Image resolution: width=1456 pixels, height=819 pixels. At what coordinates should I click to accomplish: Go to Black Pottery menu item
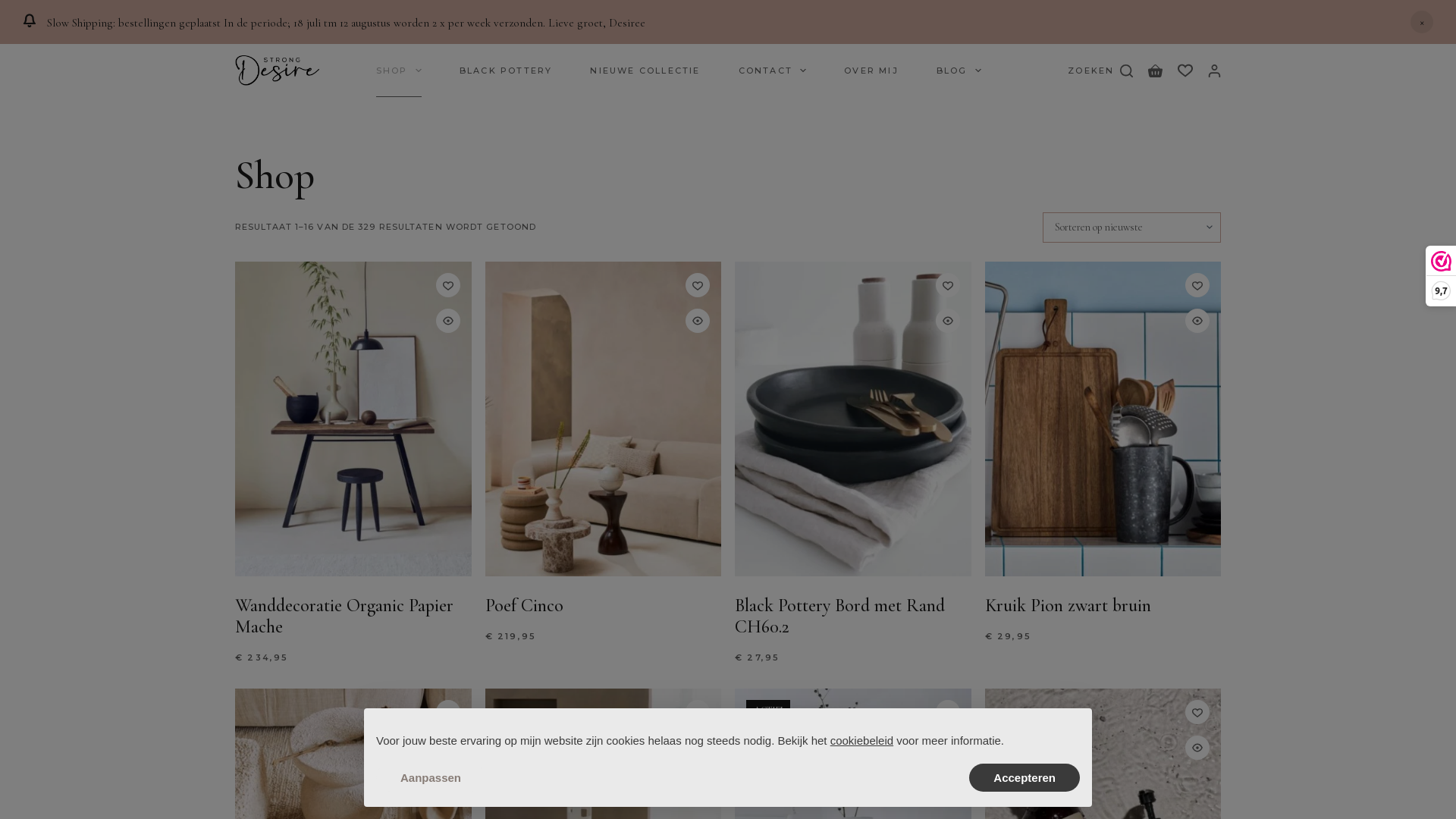[506, 71]
